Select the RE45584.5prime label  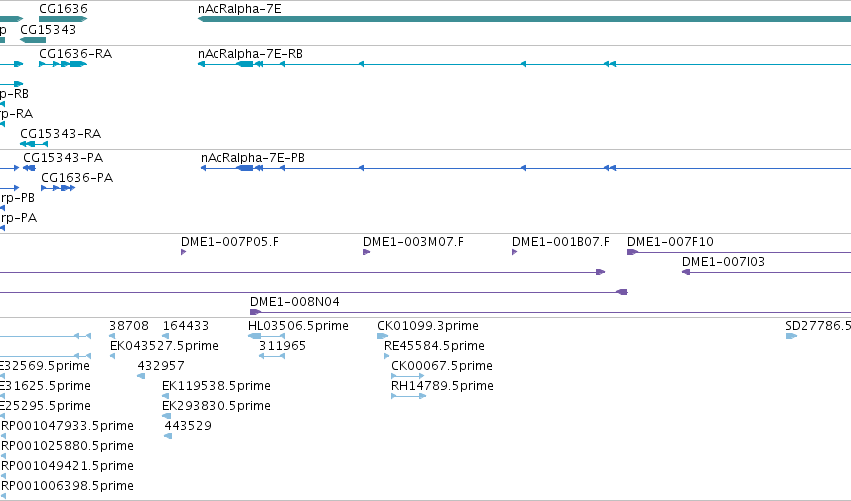pyautogui.click(x=434, y=346)
